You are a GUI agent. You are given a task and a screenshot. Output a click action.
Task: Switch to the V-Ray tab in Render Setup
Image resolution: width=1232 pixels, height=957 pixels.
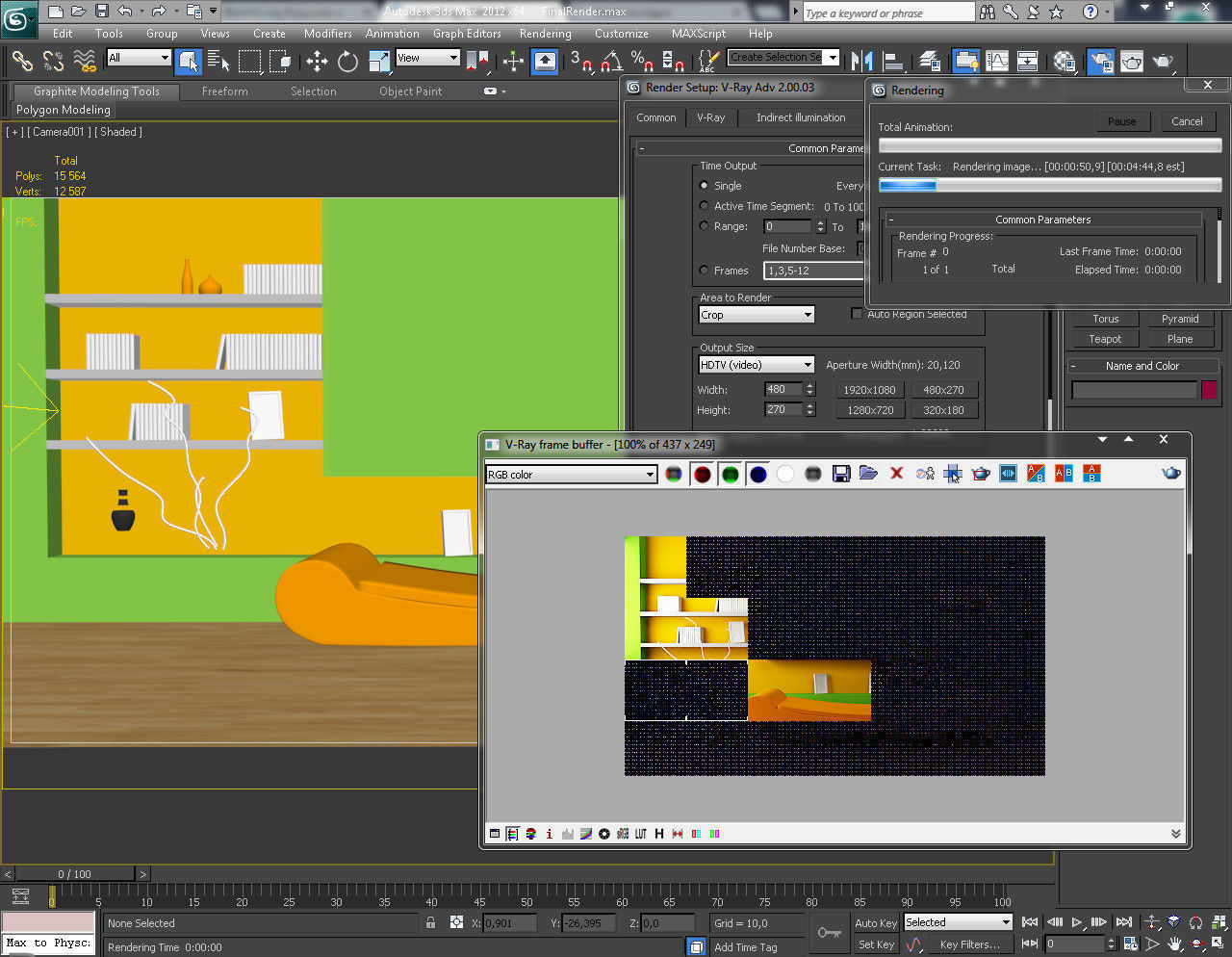click(x=711, y=117)
